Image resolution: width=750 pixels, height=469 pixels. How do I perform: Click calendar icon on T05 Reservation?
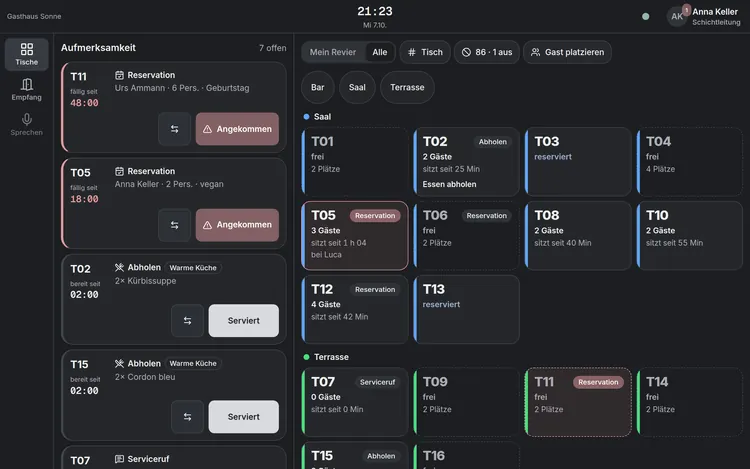coord(119,171)
